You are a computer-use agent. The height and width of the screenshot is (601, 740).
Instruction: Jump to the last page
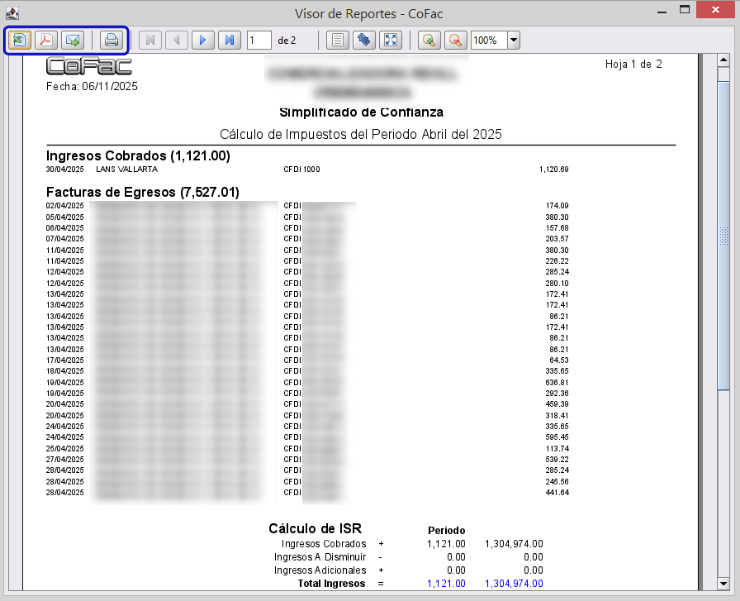tap(230, 40)
